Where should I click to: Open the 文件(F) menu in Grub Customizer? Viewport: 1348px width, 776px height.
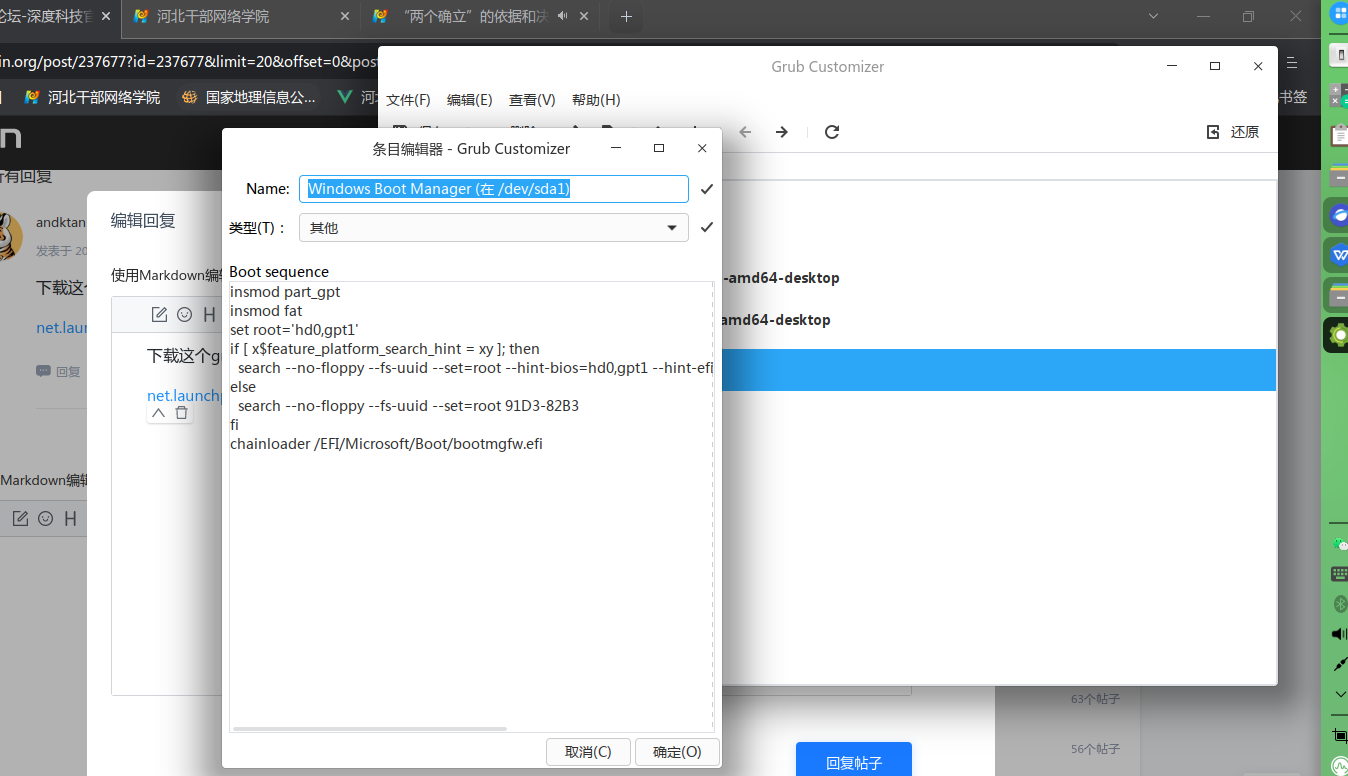[408, 100]
